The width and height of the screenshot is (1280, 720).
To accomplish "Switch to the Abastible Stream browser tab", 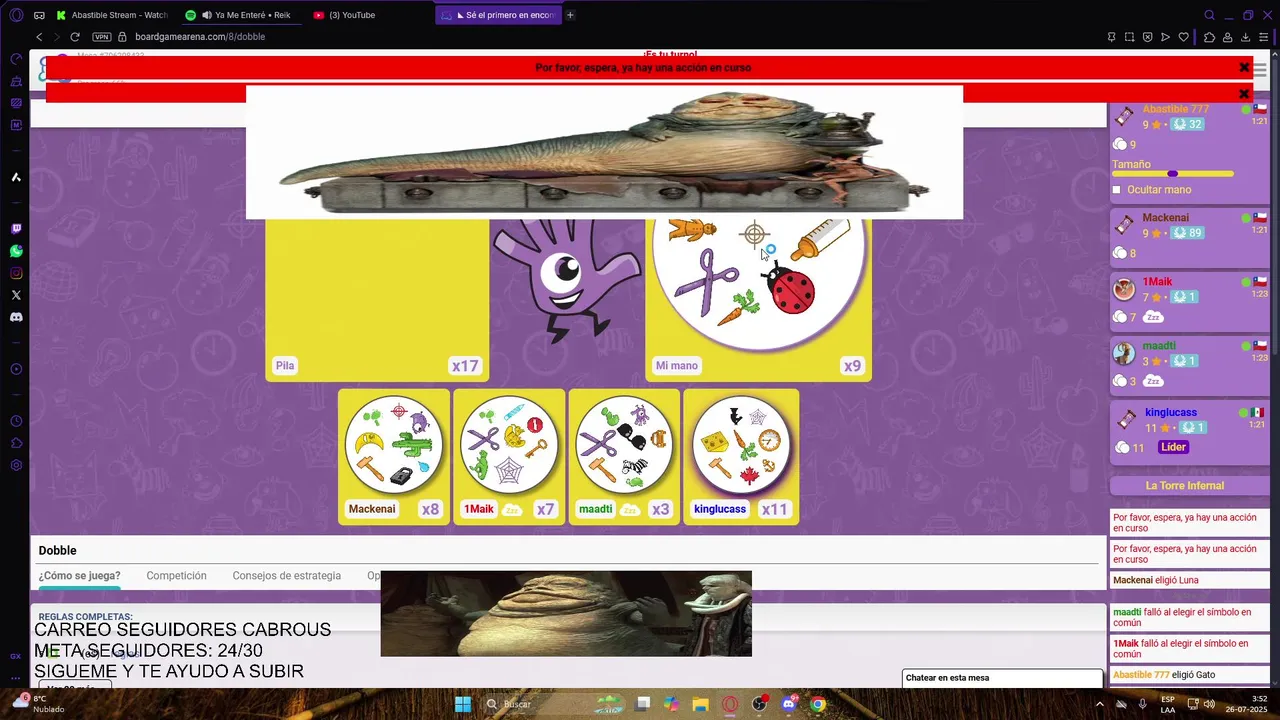I will [112, 15].
